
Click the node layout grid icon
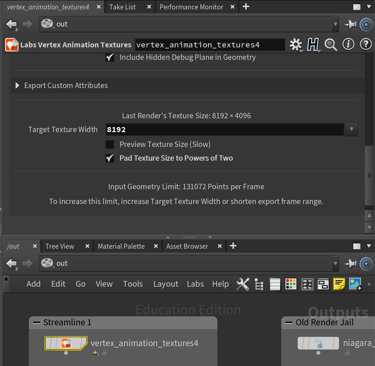coord(307,284)
